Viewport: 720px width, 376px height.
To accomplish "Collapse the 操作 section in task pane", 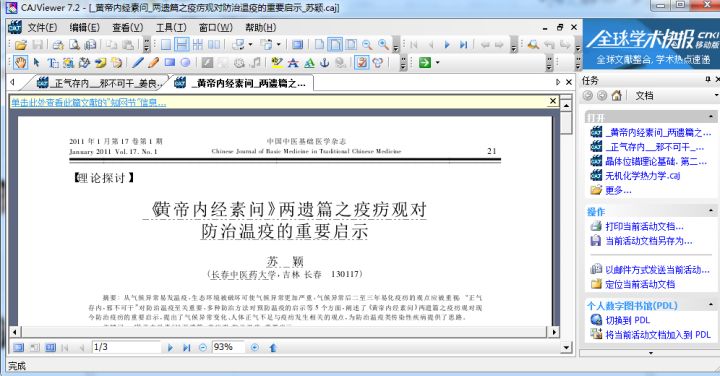I will (711, 211).
